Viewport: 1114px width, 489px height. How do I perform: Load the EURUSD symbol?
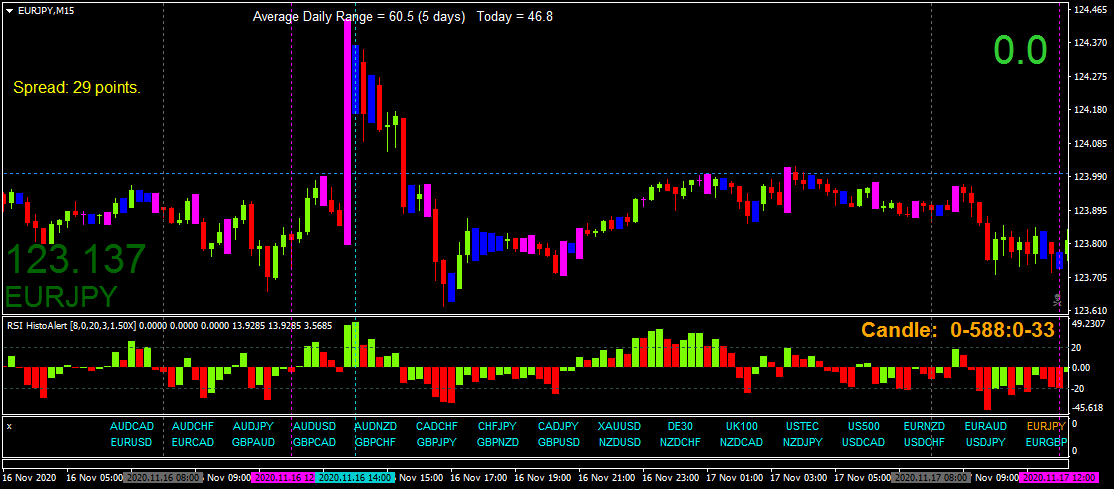coord(132,442)
